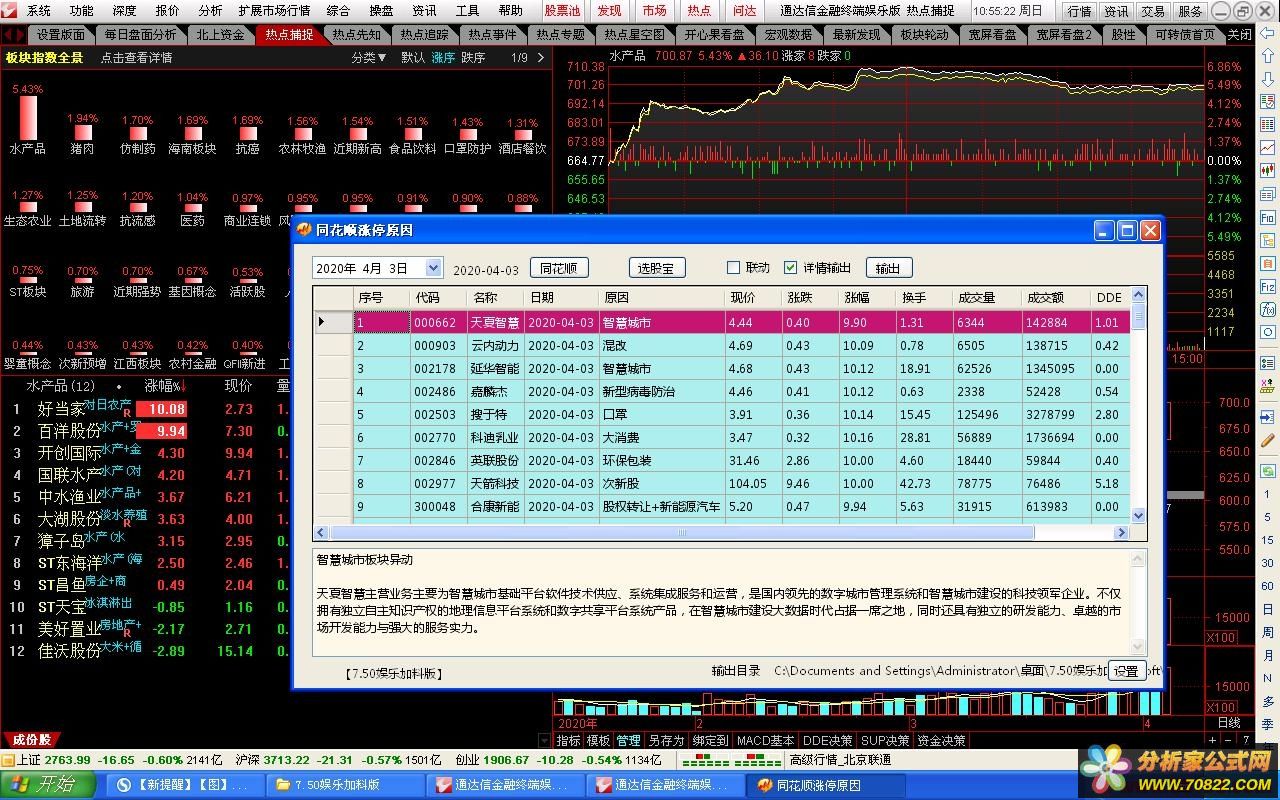Click the 股票池 toolbar button
Viewport: 1280px width, 800px height.
[x=562, y=11]
